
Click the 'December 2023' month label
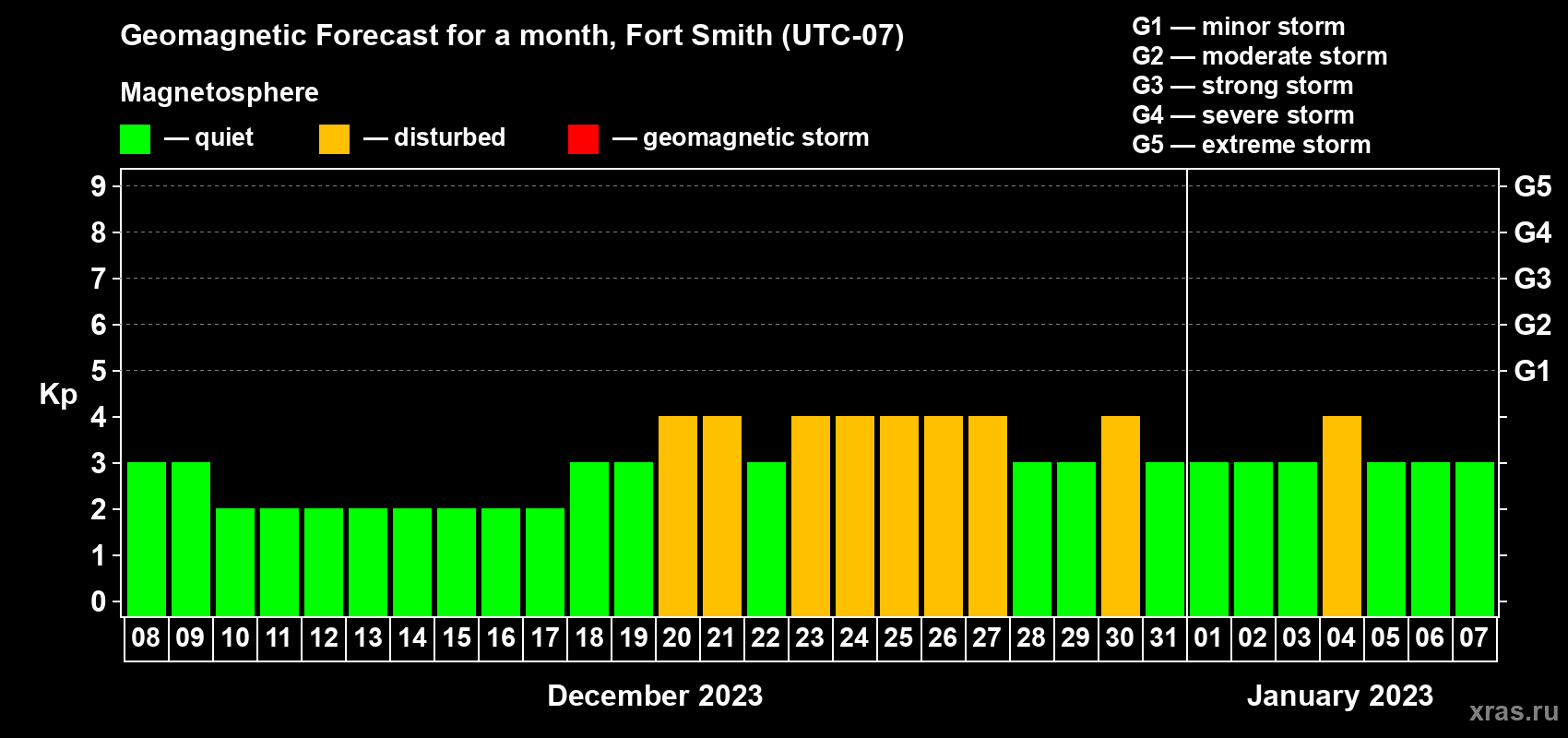(655, 696)
